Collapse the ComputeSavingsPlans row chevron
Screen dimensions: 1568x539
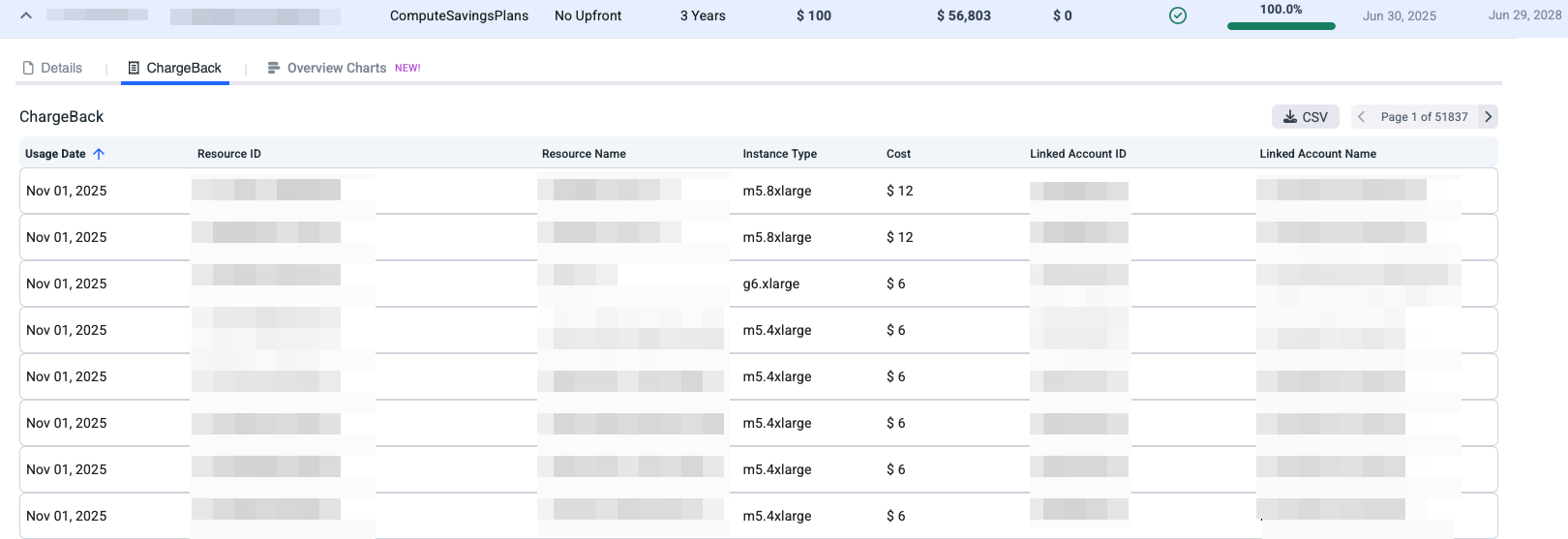click(x=26, y=15)
